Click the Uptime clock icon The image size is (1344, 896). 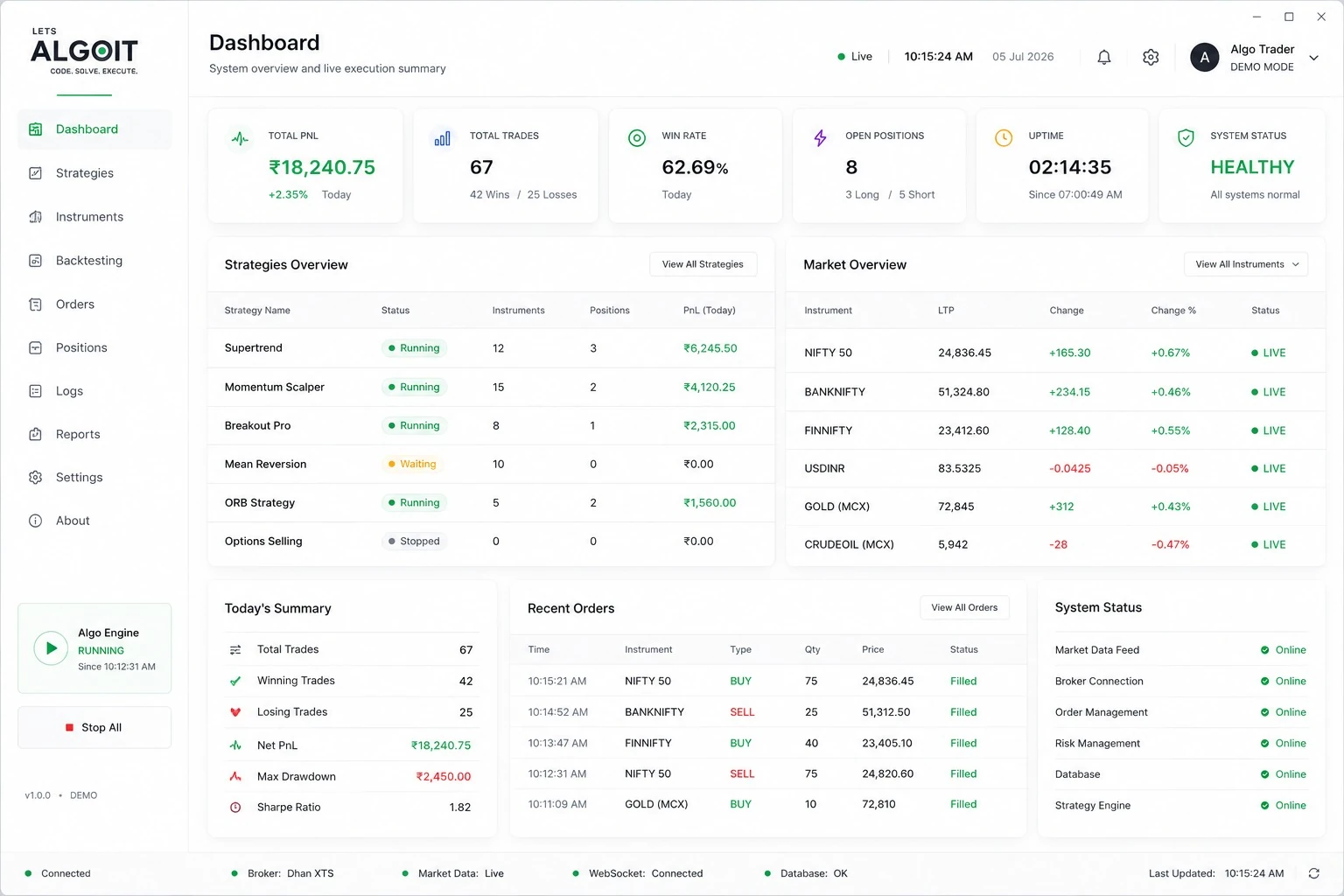pos(1004,138)
